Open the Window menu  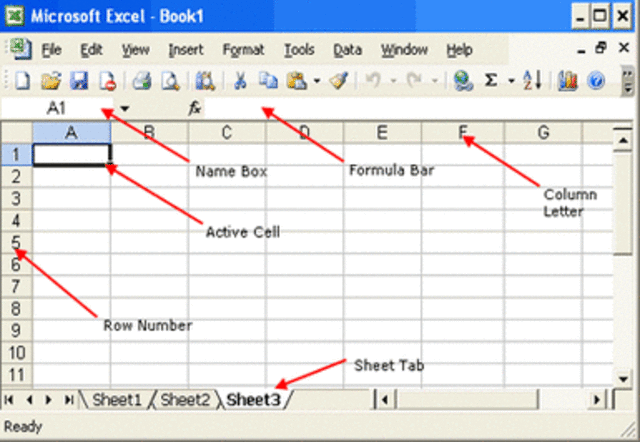pyautogui.click(x=404, y=50)
